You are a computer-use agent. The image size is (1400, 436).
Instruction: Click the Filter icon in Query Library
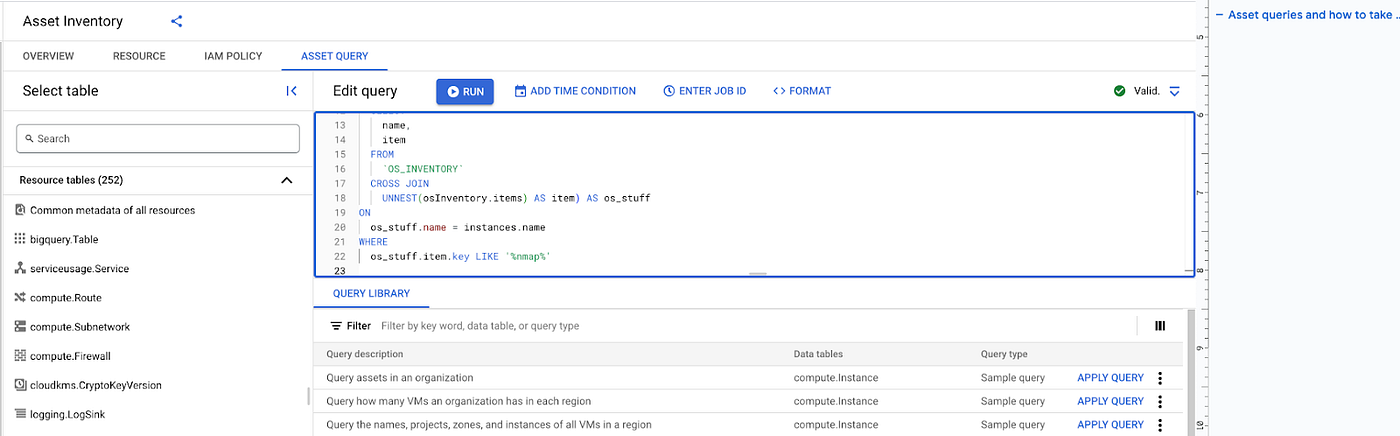pos(336,326)
